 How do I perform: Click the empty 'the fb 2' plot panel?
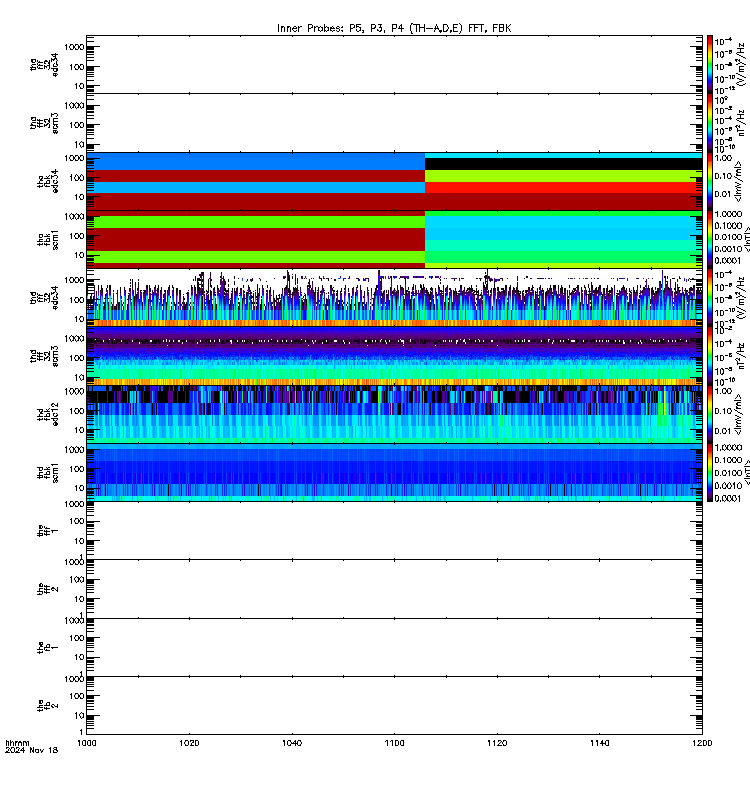coord(394,705)
